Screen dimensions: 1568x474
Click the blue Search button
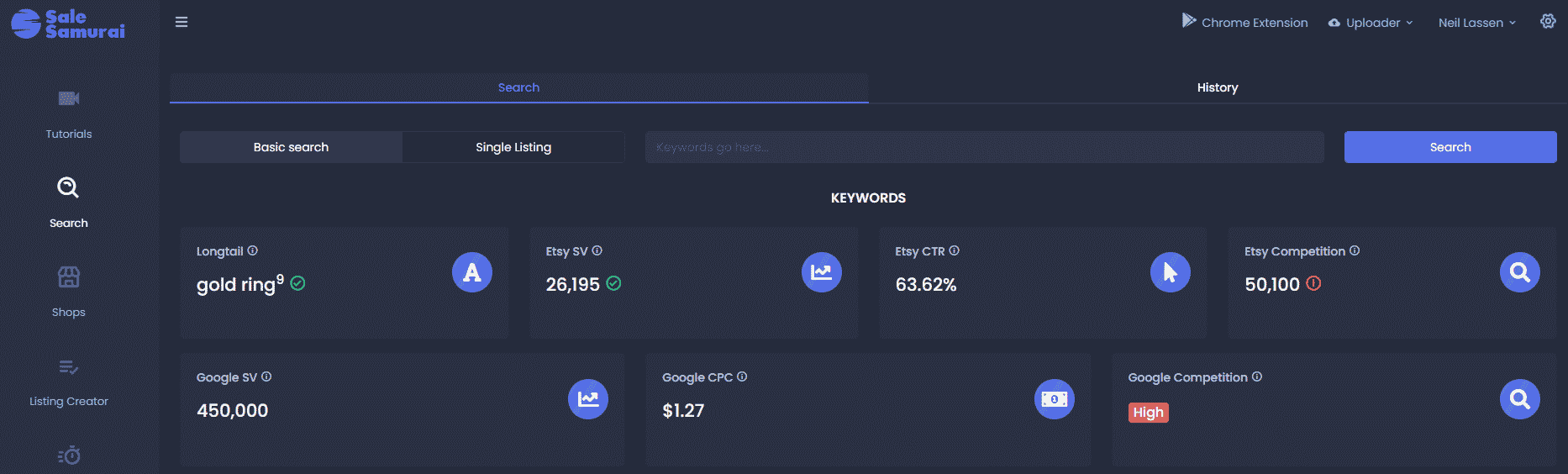[x=1450, y=147]
